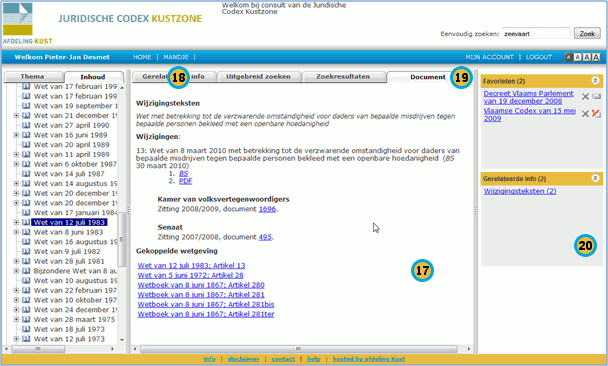Image resolution: width=608 pixels, height=366 pixels.
Task: Expand the Wet van 8 juni 1983 node
Action: click(x=16, y=232)
